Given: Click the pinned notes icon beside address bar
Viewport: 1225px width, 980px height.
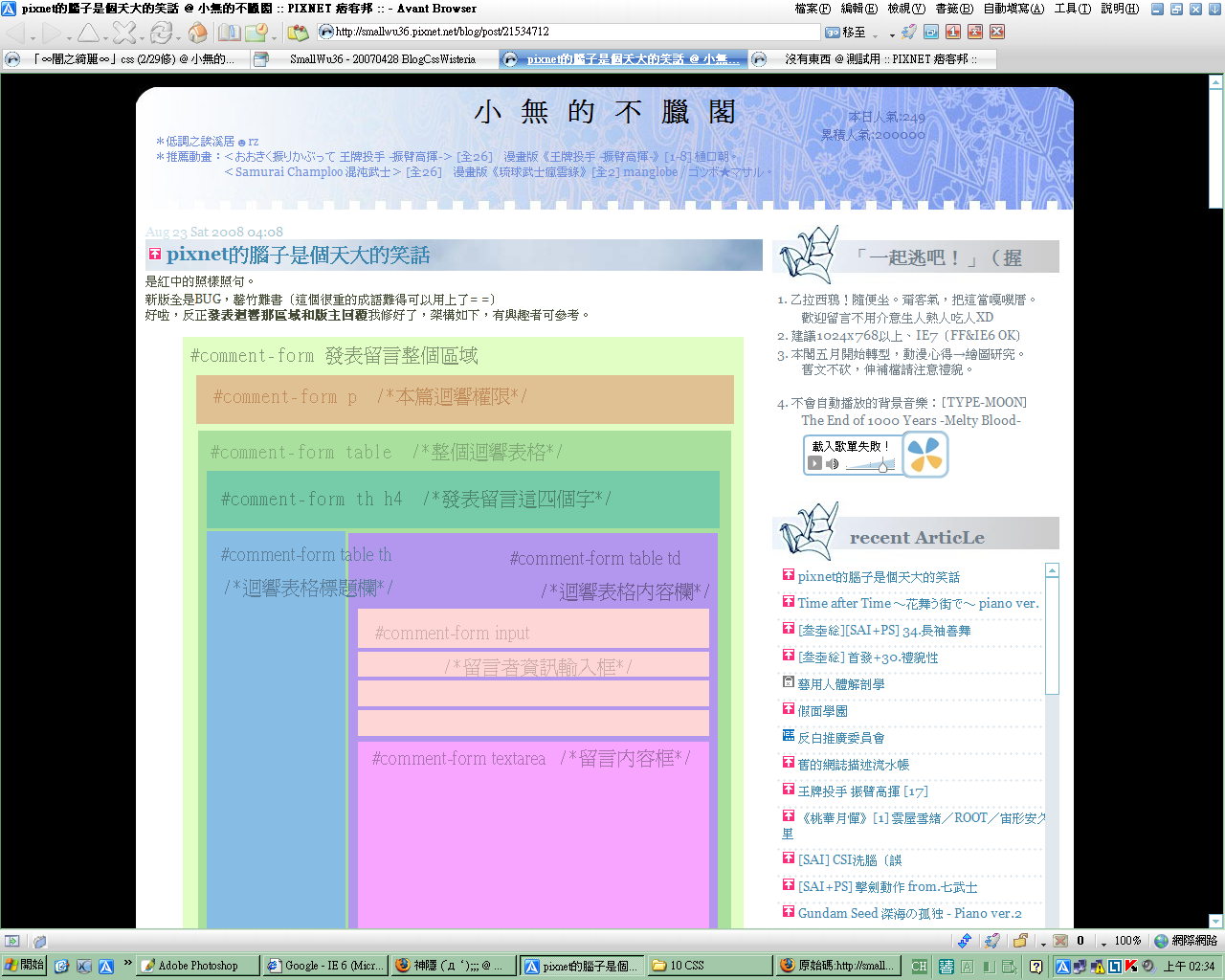Looking at the screenshot, I should tap(298, 33).
